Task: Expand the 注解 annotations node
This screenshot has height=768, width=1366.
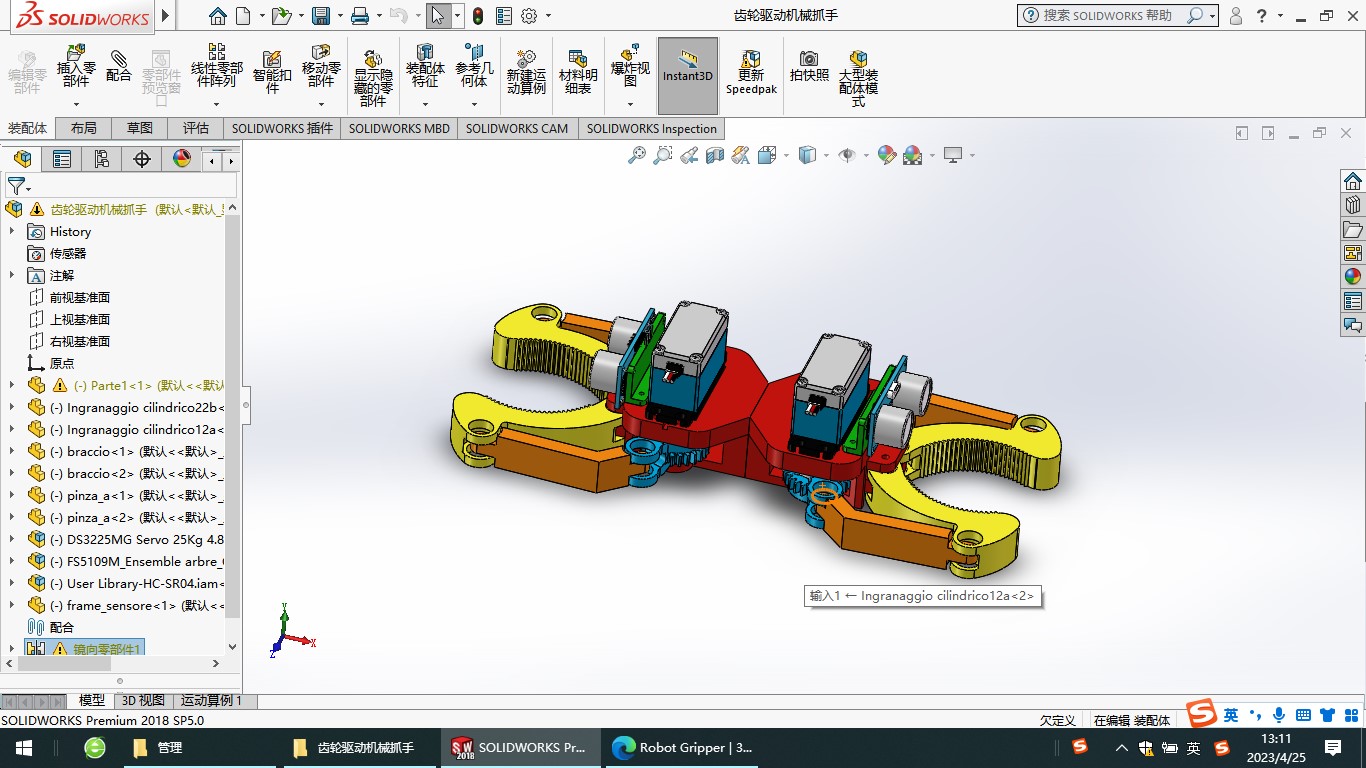Action: click(12, 275)
